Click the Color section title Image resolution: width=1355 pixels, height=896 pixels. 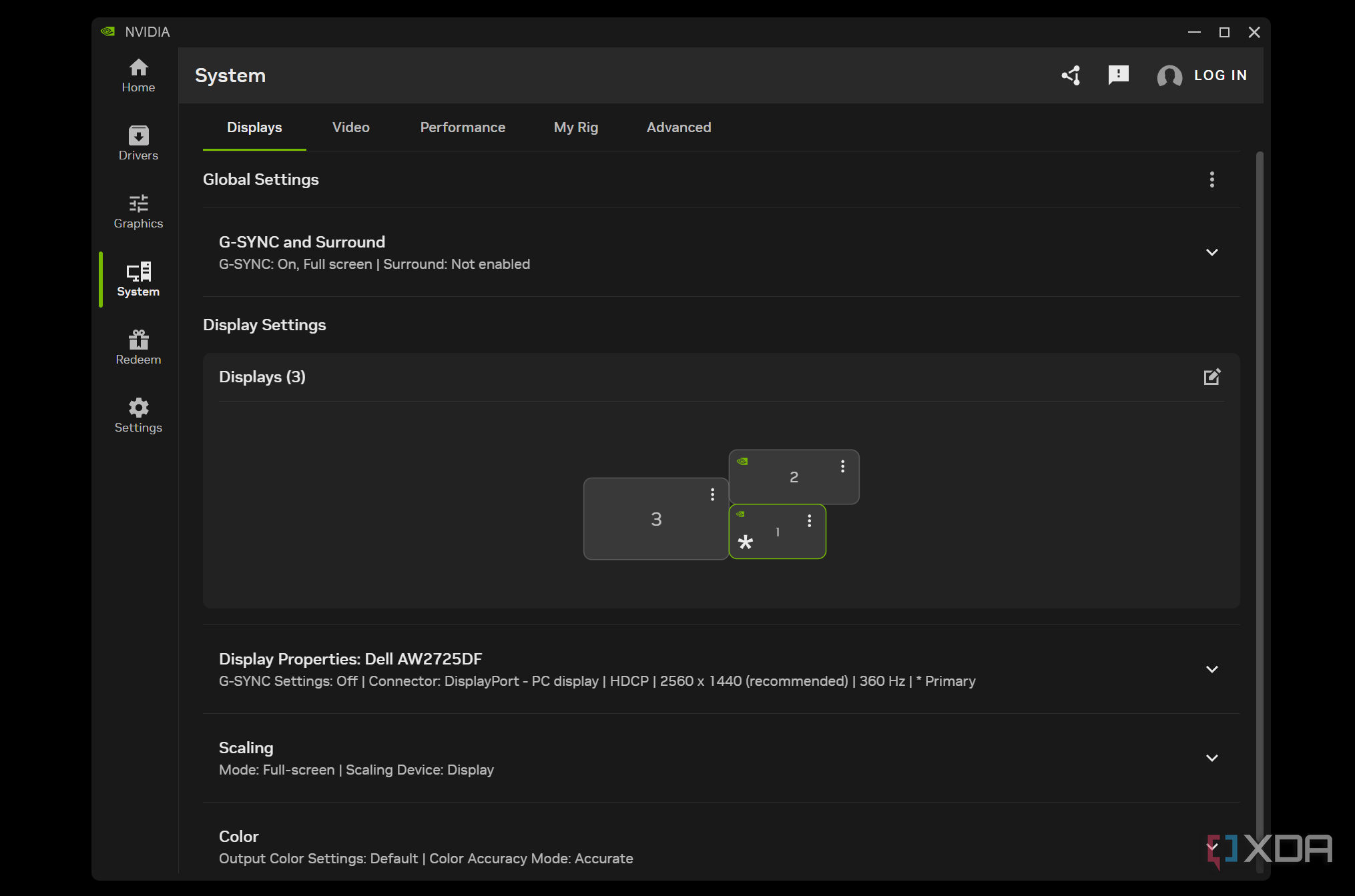[x=238, y=837]
